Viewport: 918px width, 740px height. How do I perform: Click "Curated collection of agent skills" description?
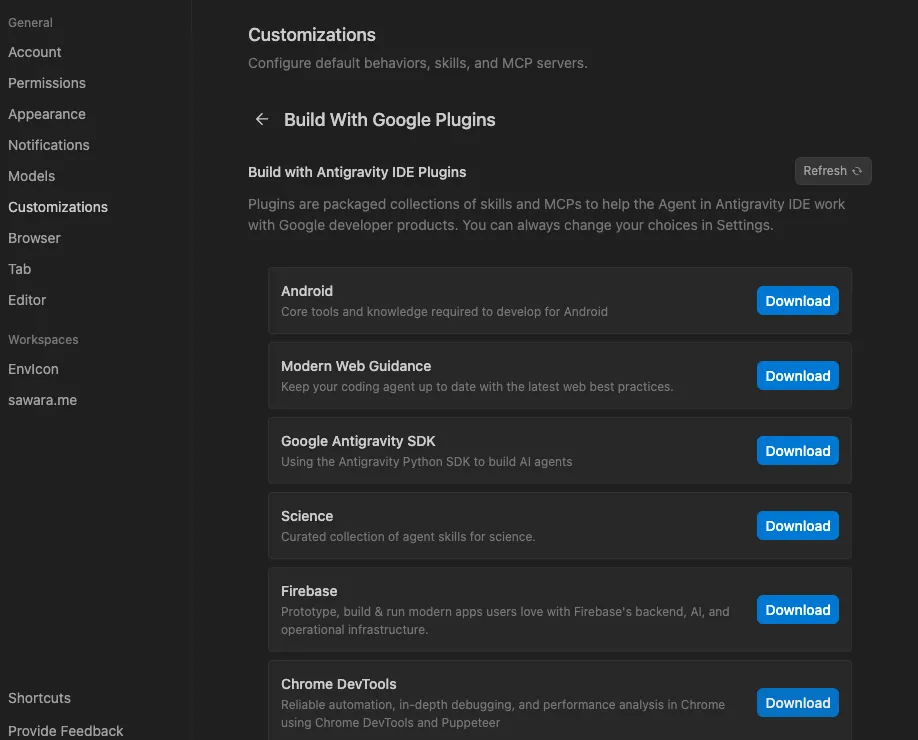click(408, 536)
